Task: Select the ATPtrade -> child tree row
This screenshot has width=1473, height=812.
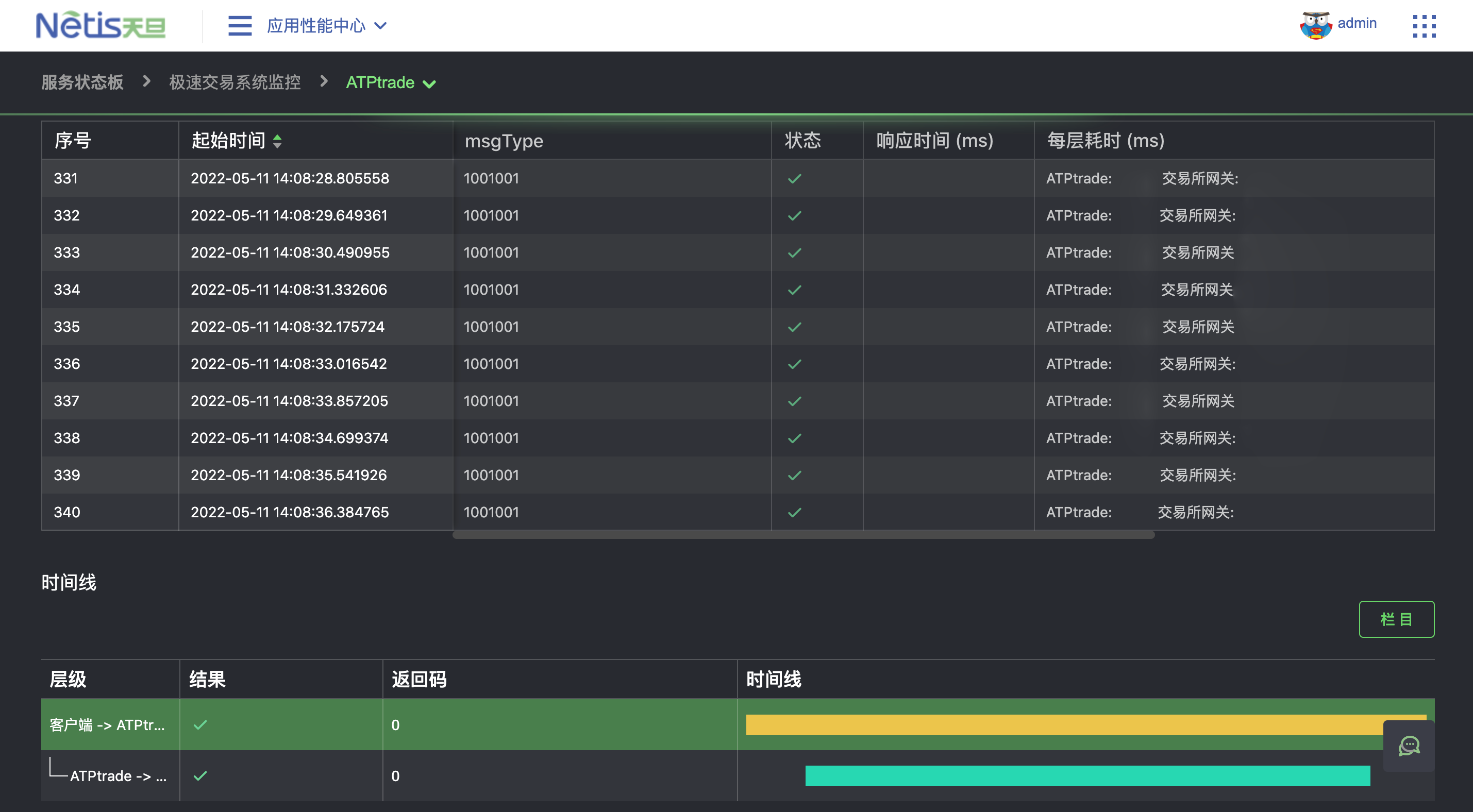Action: click(118, 776)
